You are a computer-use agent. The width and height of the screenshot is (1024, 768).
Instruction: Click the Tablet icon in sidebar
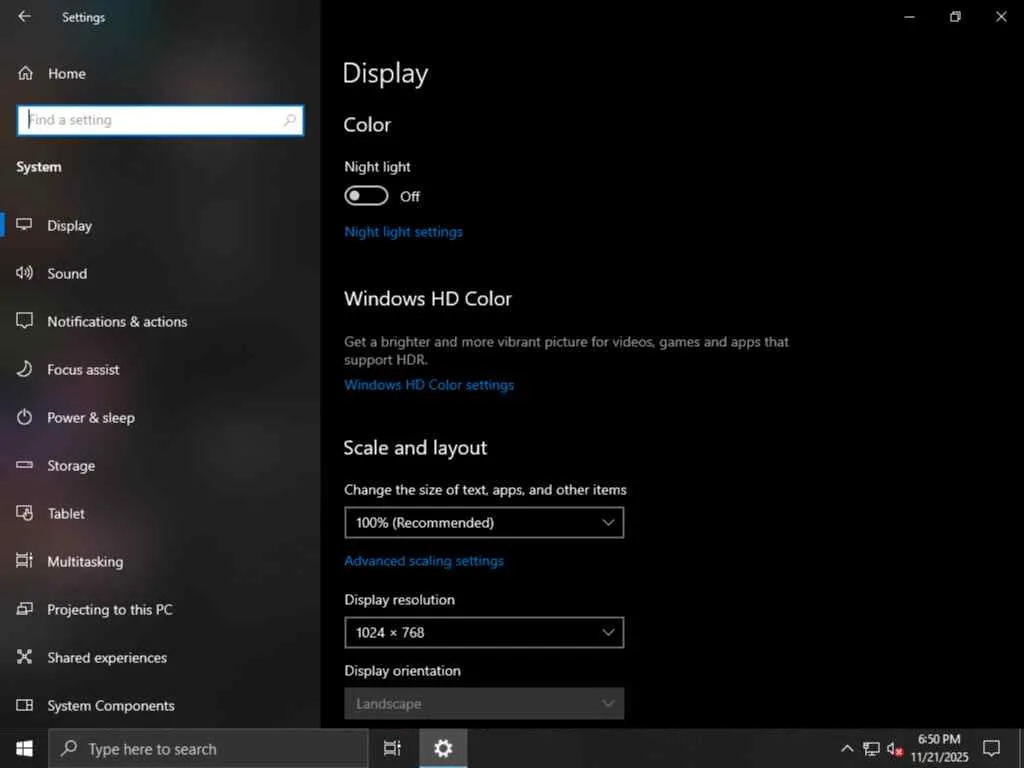point(24,513)
